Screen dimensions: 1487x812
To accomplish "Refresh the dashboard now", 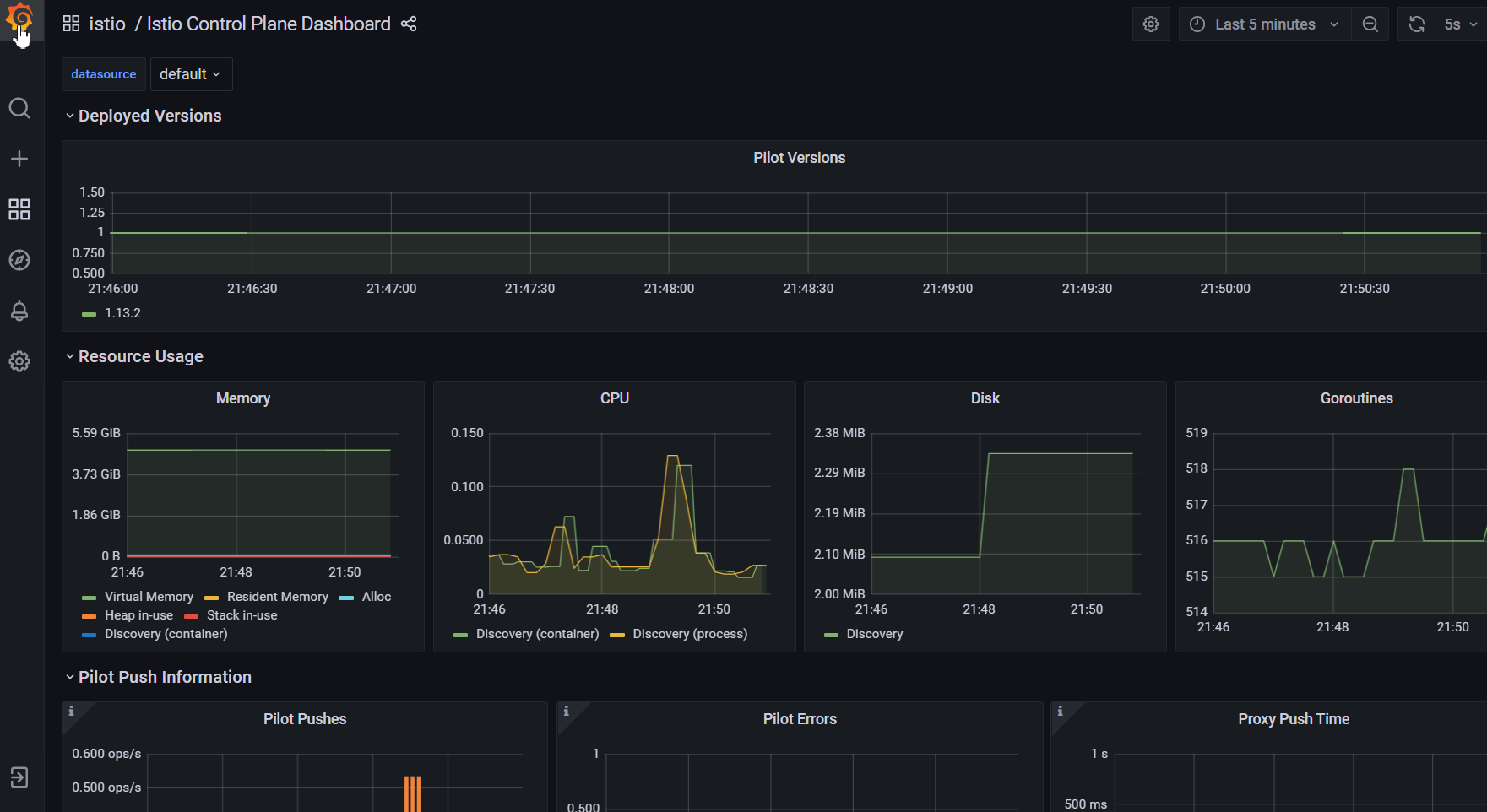I will (x=1417, y=24).
